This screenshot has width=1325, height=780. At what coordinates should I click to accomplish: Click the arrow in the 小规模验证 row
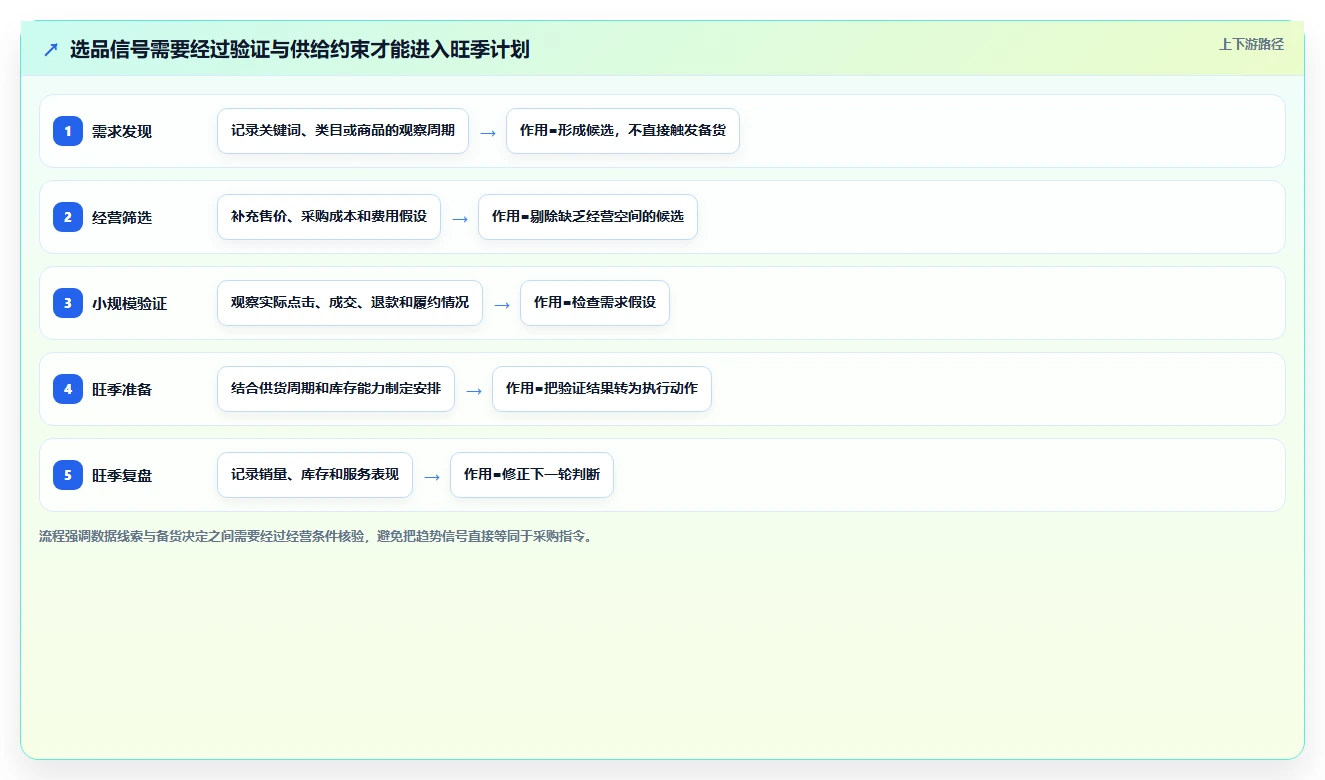502,304
